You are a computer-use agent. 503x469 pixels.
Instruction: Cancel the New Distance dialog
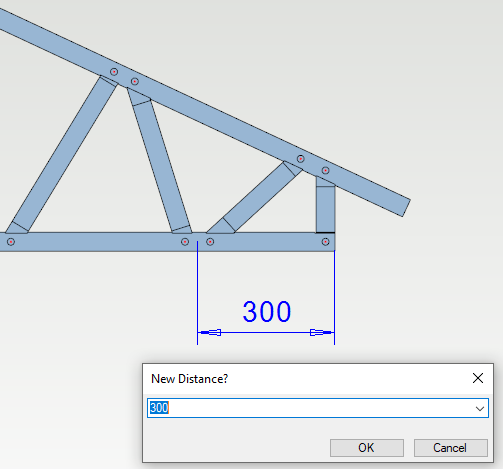(451, 448)
